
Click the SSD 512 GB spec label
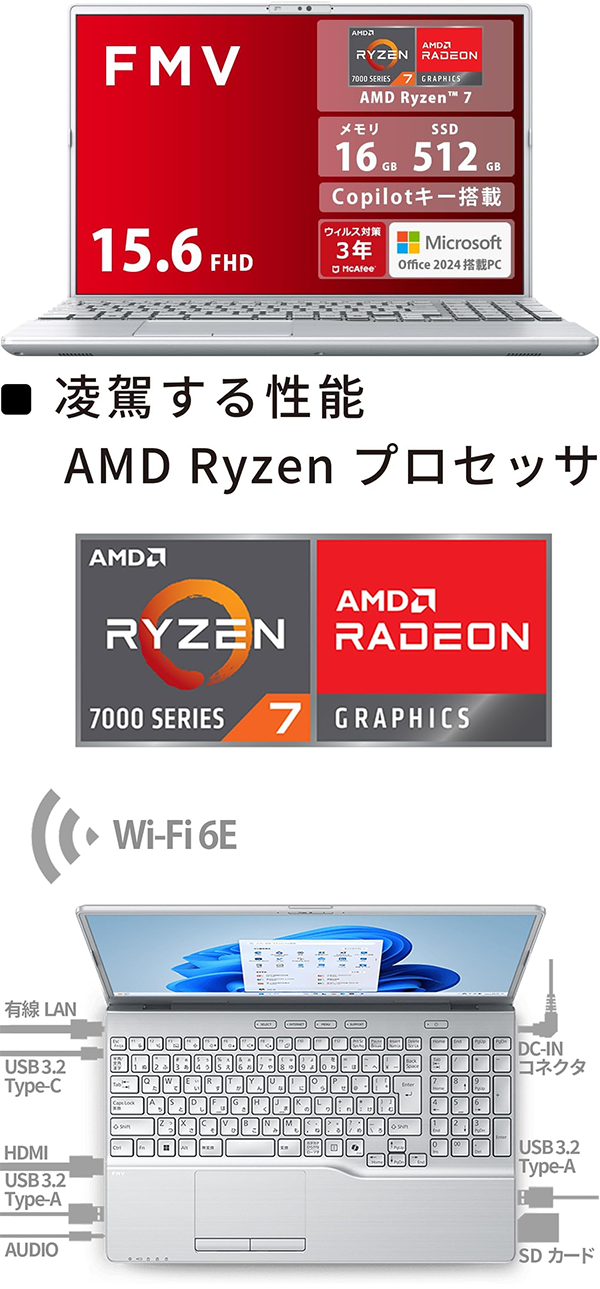[457, 147]
